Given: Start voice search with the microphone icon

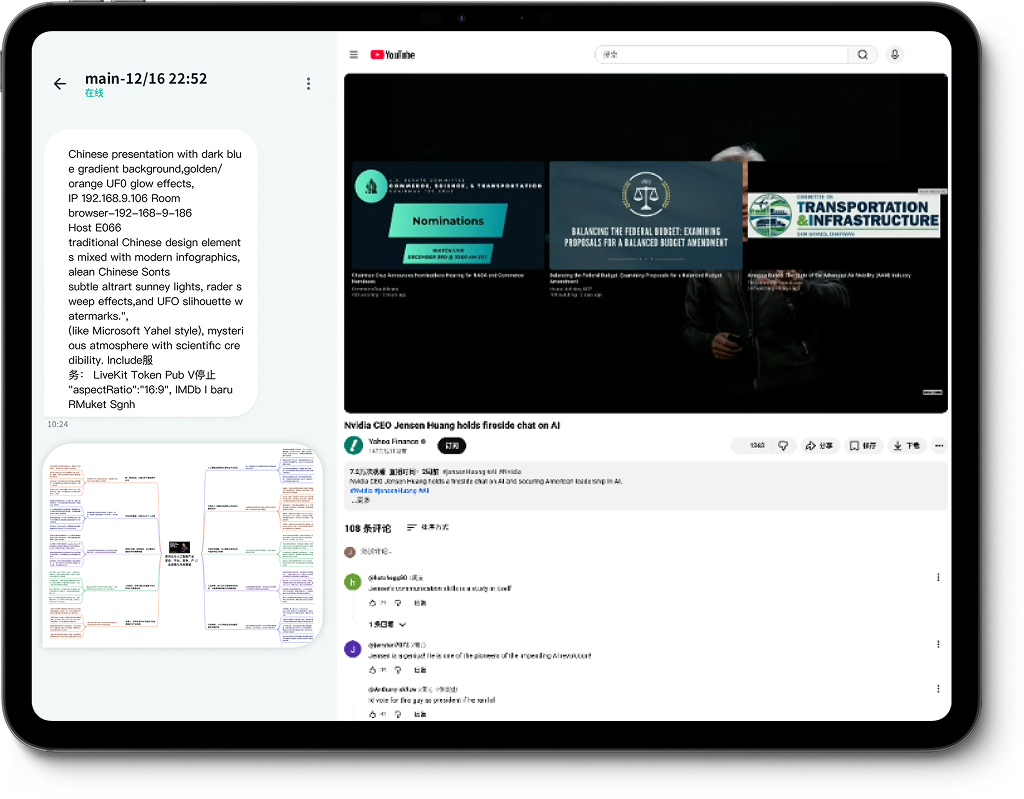Looking at the screenshot, I should point(894,55).
